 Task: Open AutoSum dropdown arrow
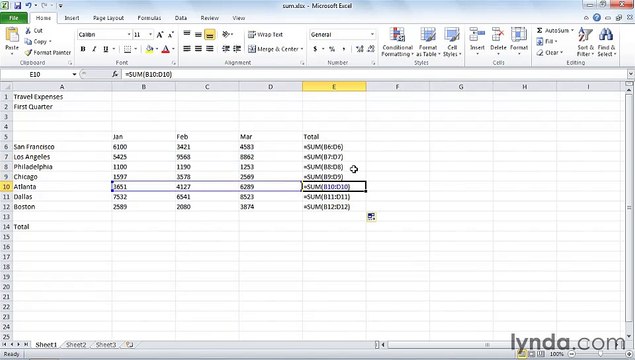click(572, 30)
